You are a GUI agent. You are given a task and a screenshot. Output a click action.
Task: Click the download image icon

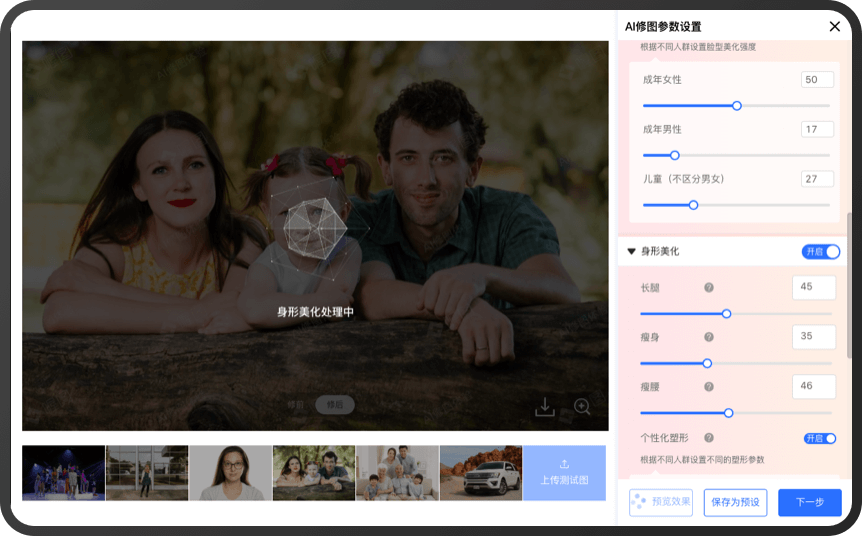(x=545, y=407)
